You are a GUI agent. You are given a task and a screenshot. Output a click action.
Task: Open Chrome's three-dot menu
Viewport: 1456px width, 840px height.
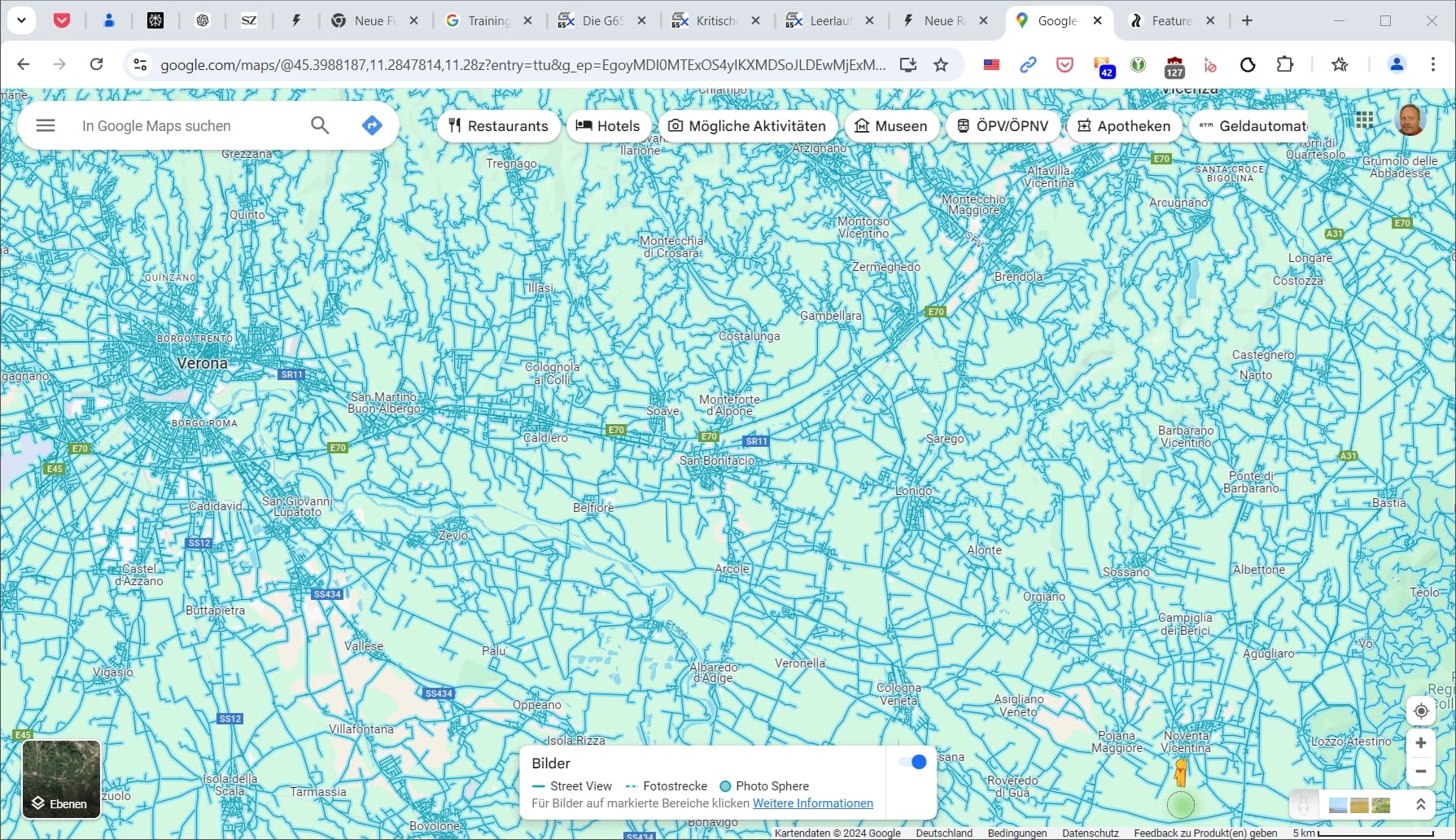pos(1432,64)
